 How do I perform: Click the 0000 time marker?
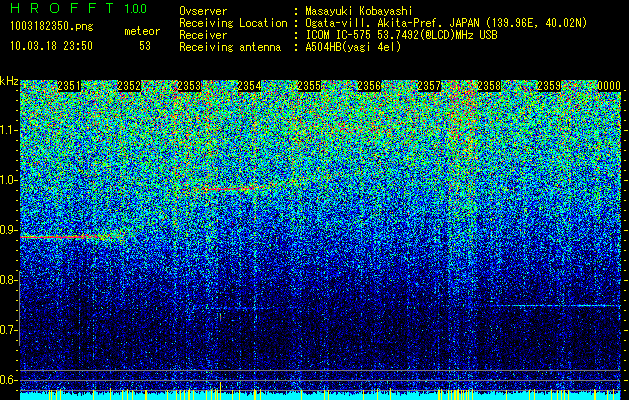pyautogui.click(x=609, y=86)
